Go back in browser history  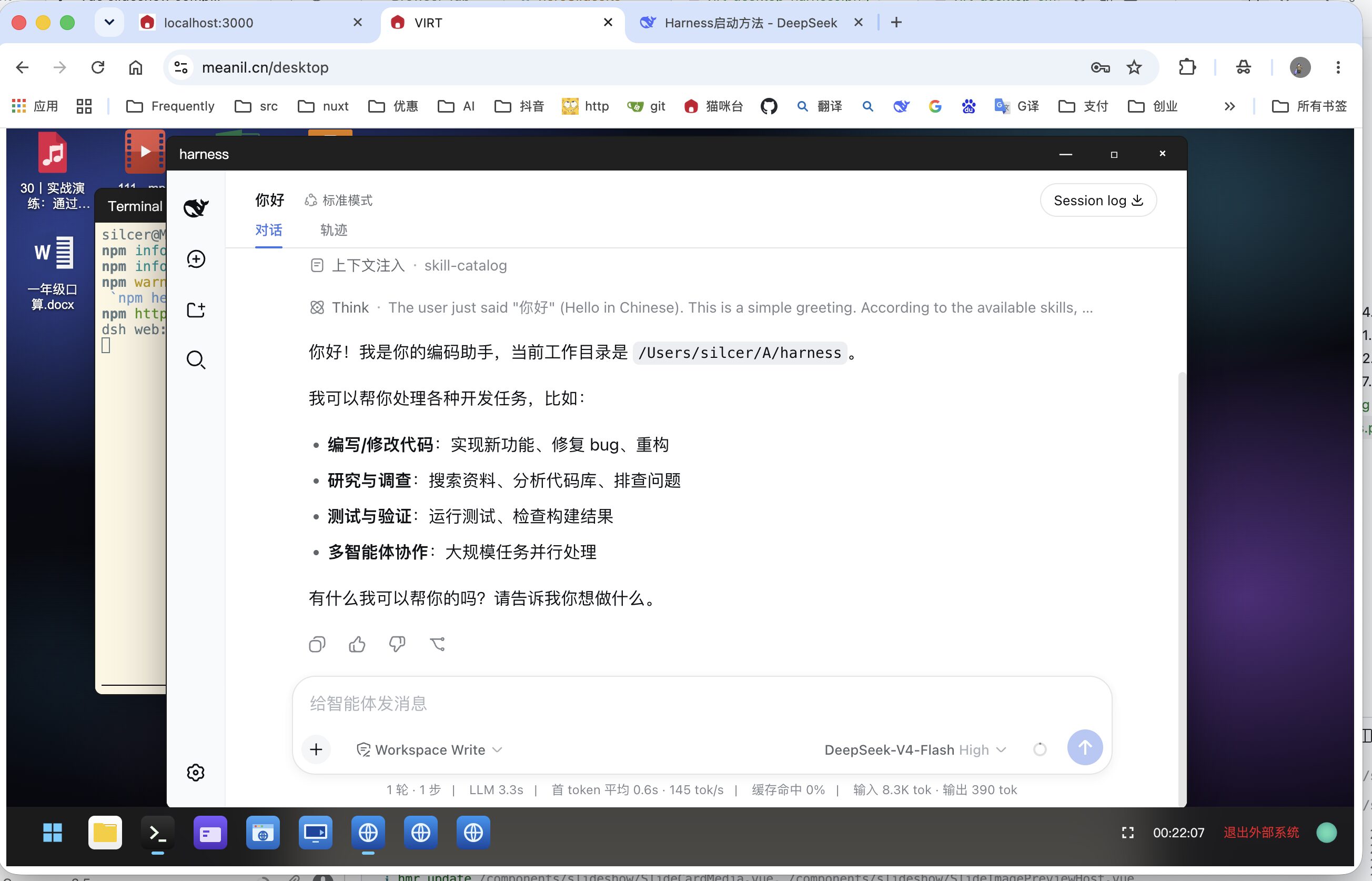[x=22, y=67]
